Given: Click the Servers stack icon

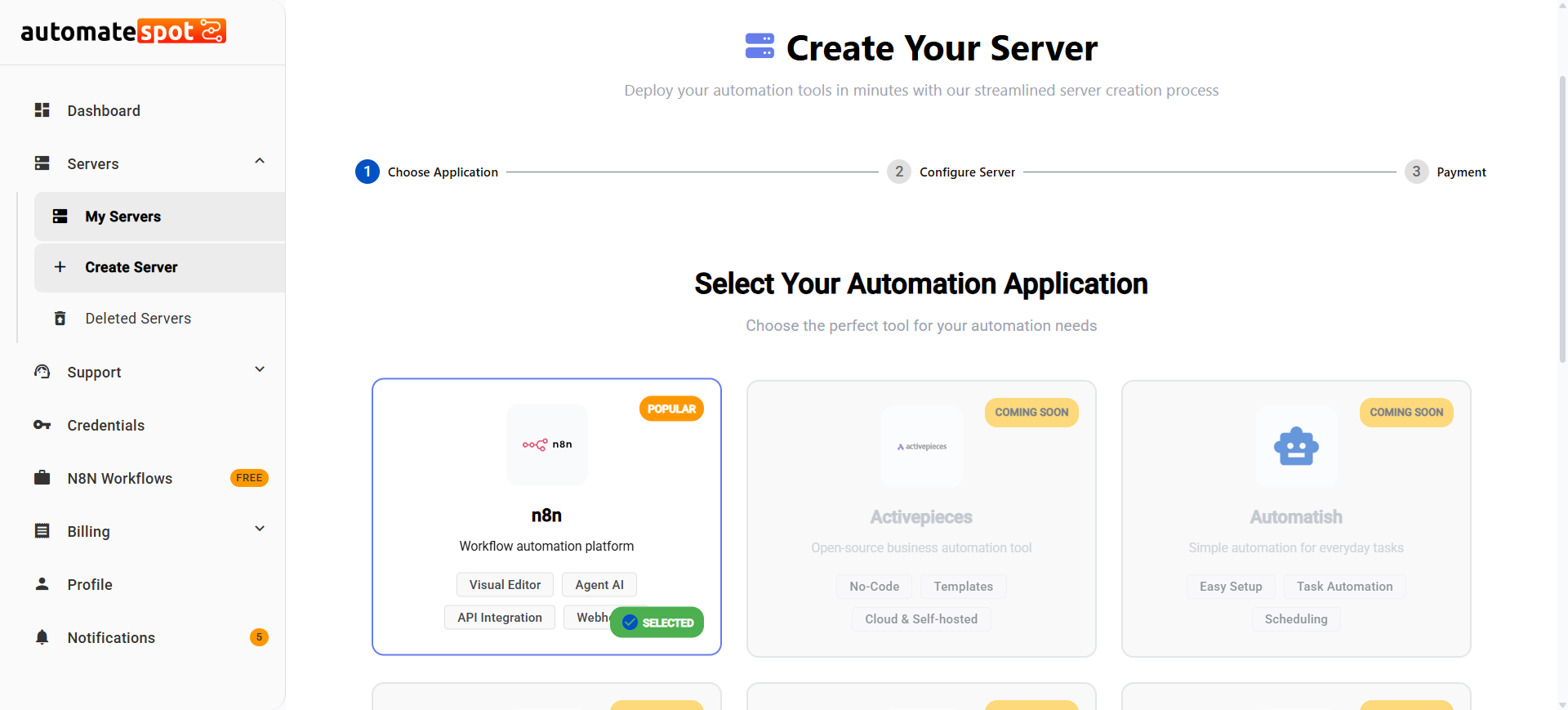Looking at the screenshot, I should click(42, 163).
